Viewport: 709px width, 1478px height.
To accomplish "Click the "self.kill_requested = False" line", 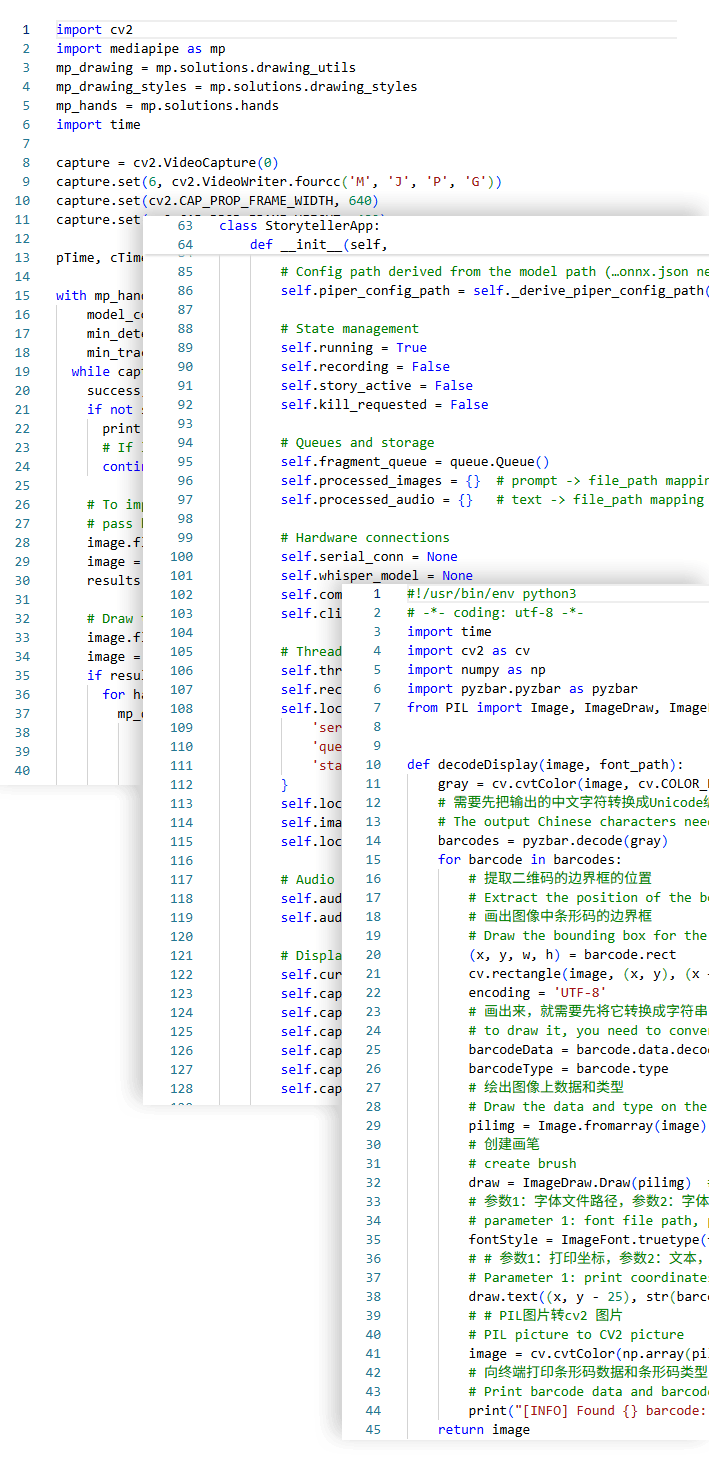I will (384, 405).
